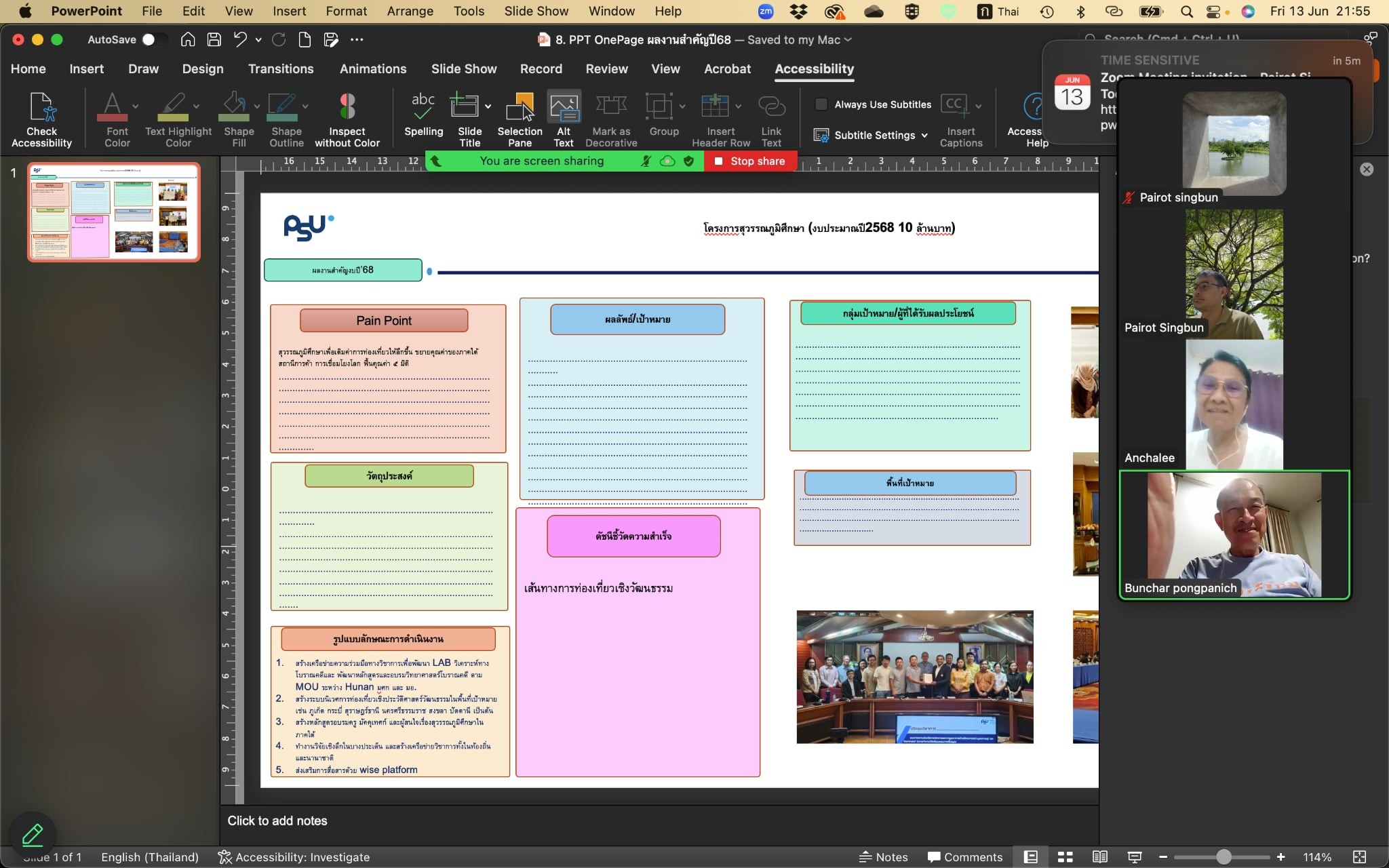Screen dimensions: 1389x868
Task: Open the Slide Show menu in menu bar
Action: (536, 12)
